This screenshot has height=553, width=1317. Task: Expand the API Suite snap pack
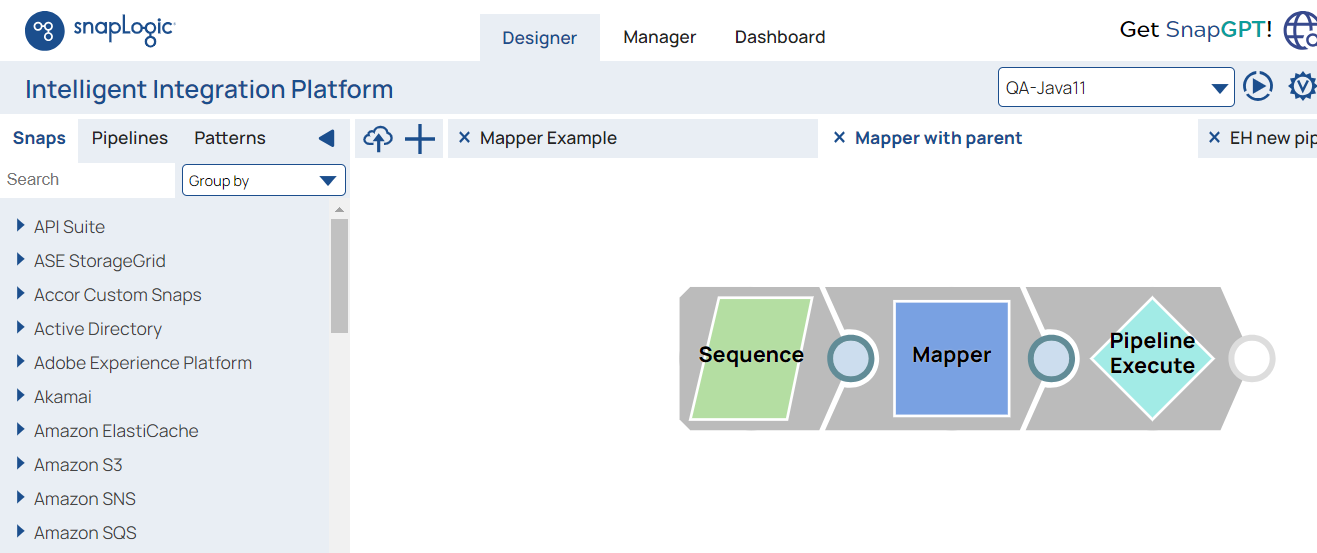tap(21, 226)
